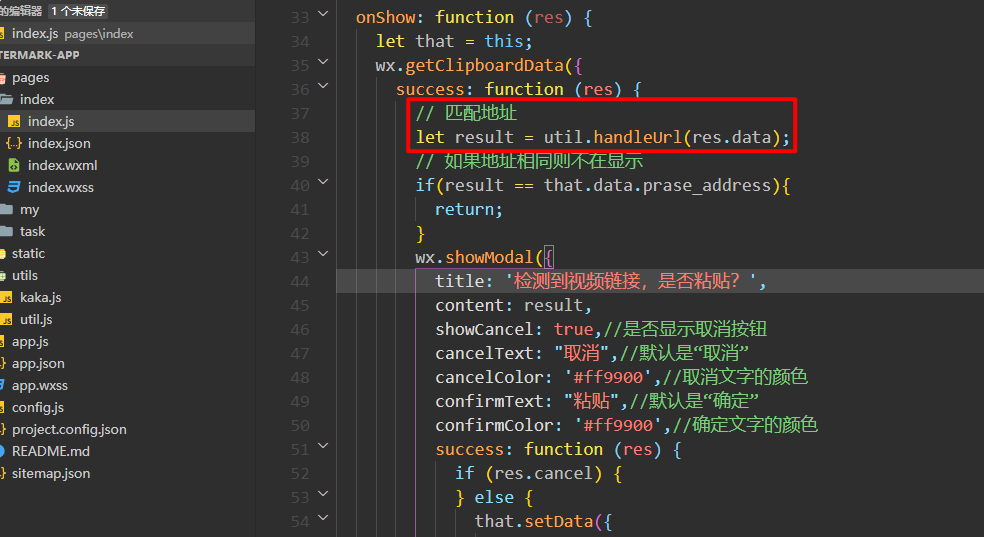Click the confirmText value "粘贴"
The image size is (984, 537).
[x=591, y=401]
